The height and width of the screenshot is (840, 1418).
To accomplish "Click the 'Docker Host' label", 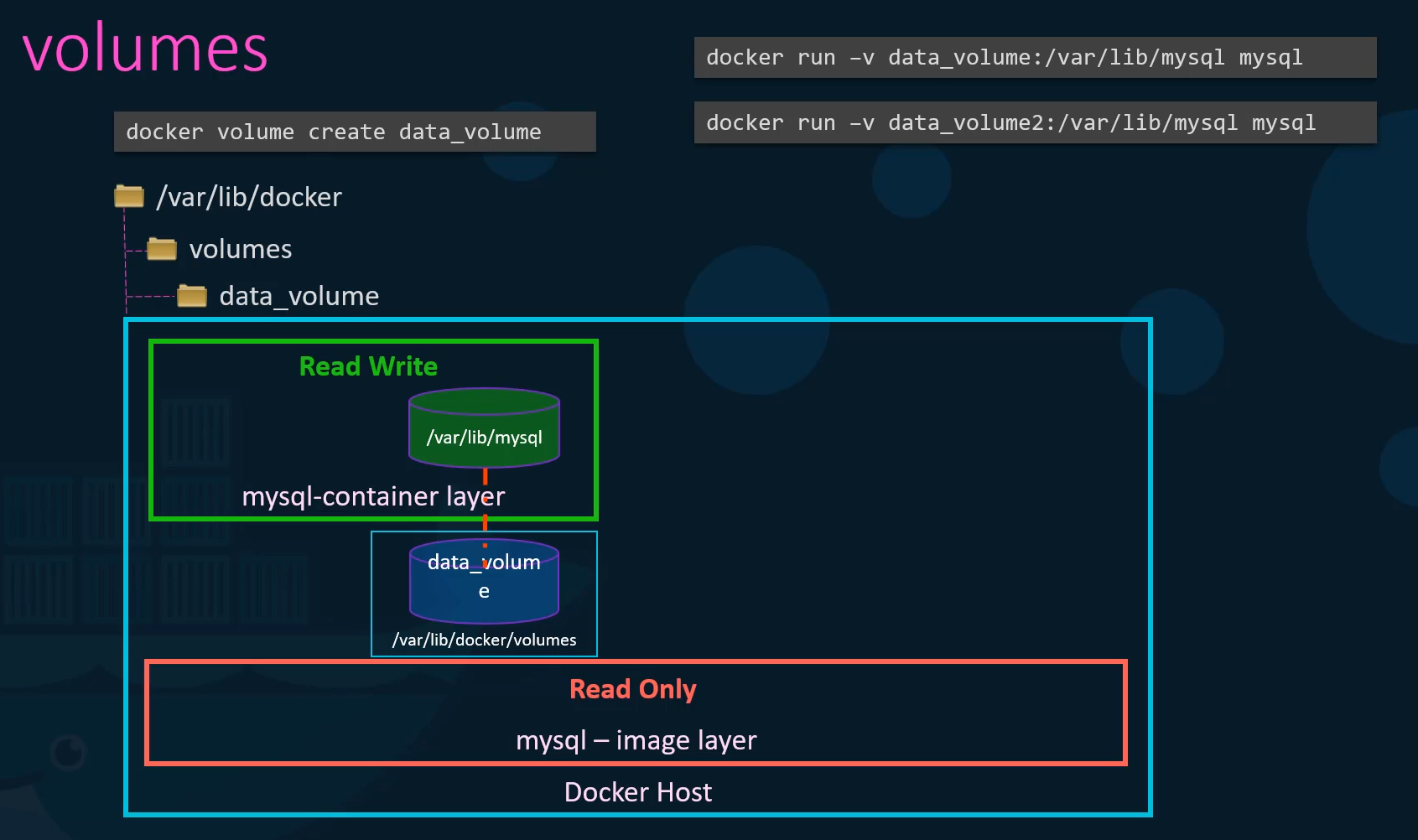I will pyautogui.click(x=638, y=792).
